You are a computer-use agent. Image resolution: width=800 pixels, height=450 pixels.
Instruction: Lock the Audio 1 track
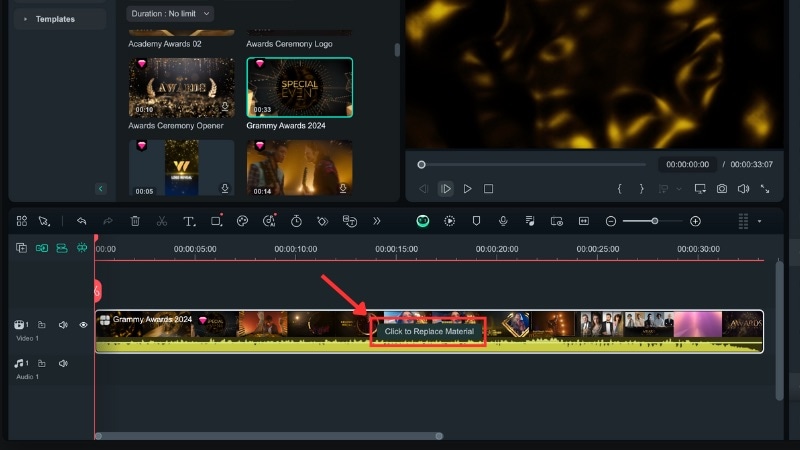pos(42,363)
